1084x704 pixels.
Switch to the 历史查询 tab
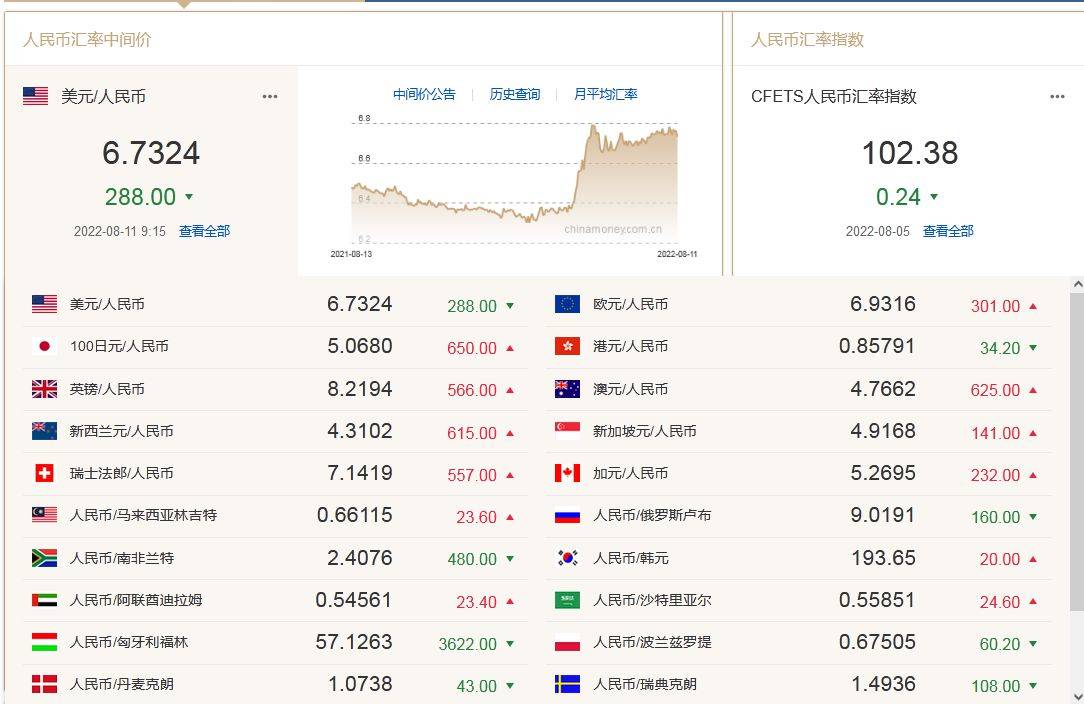[x=514, y=94]
